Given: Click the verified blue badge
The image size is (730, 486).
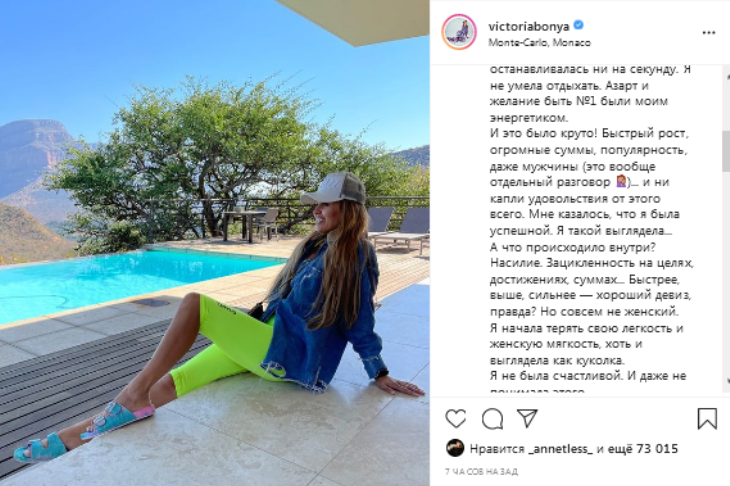Looking at the screenshot, I should (578, 25).
